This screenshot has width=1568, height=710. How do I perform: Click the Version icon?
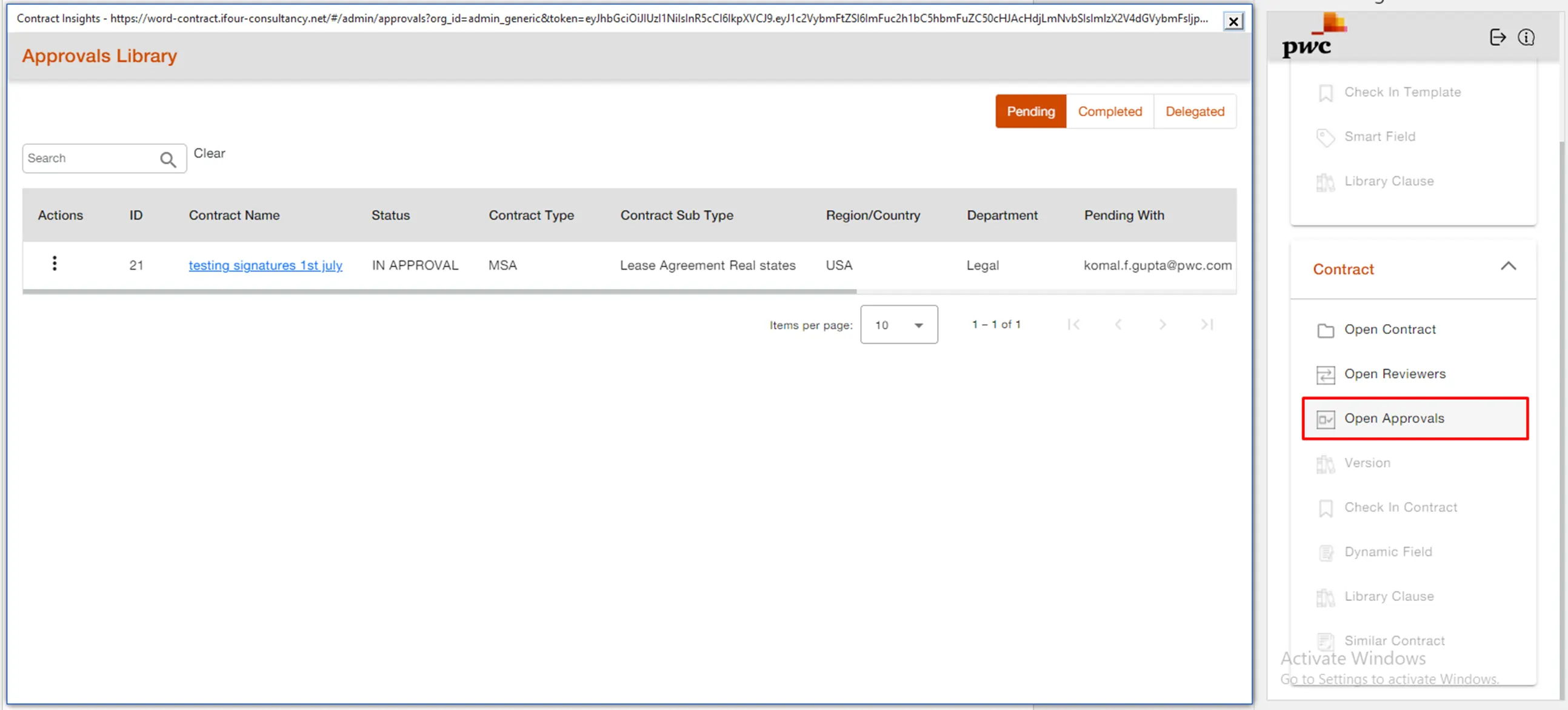pos(1325,463)
